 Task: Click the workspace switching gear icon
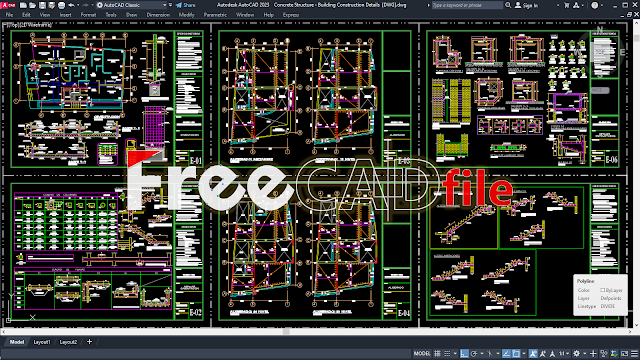(x=576, y=354)
